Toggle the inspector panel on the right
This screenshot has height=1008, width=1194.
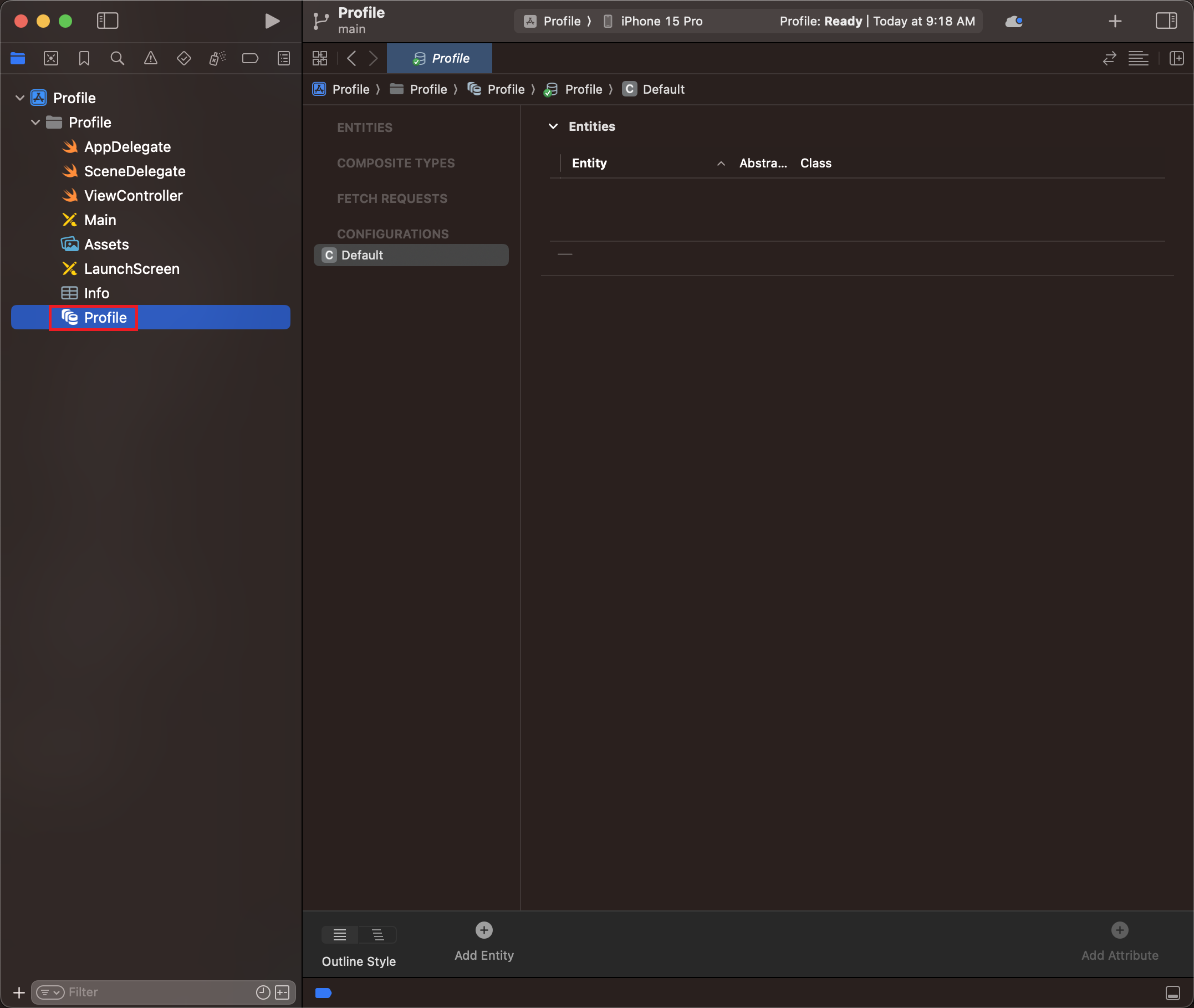[x=1166, y=21]
